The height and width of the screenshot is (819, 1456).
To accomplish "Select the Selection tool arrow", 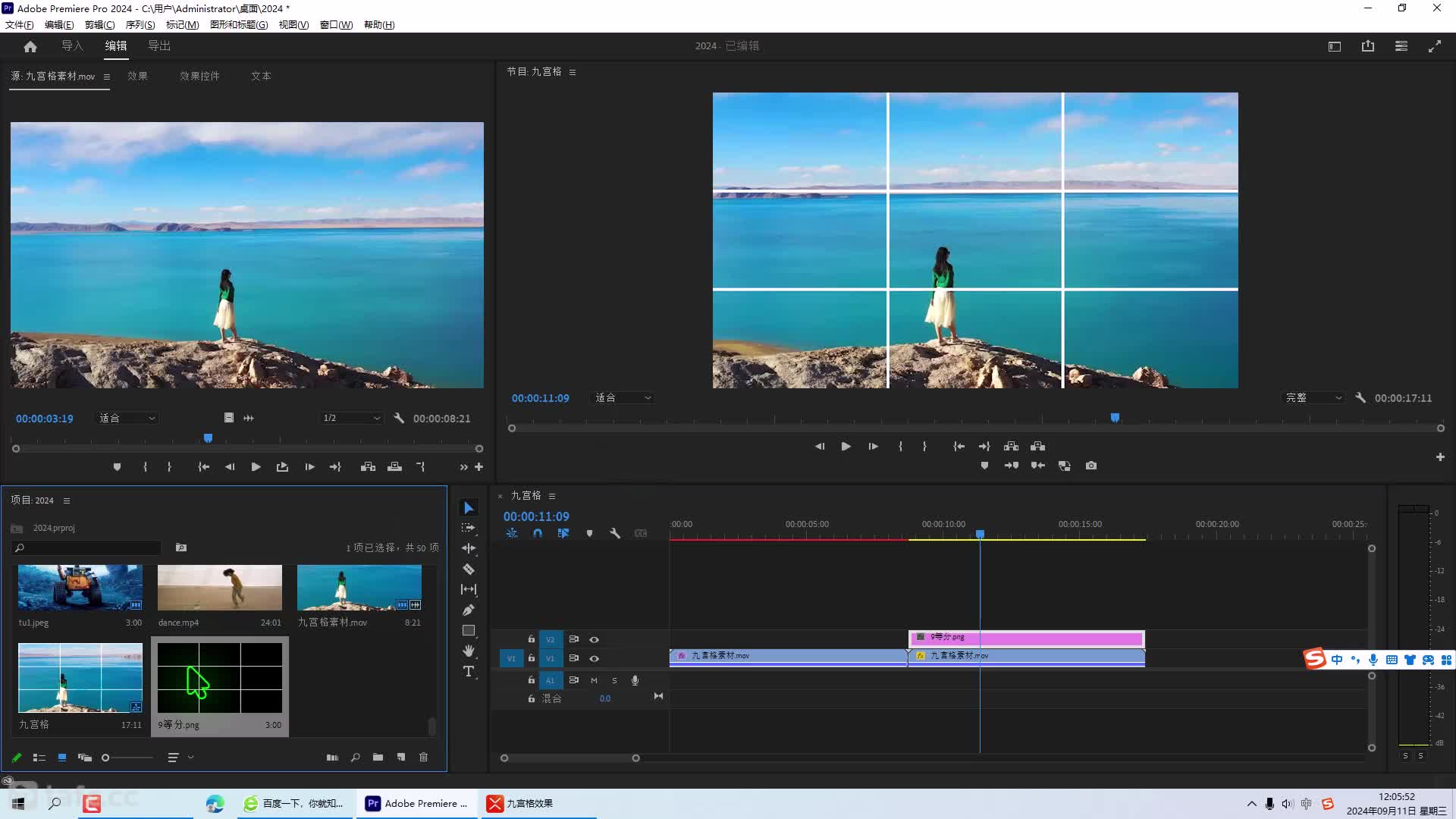I will (x=469, y=508).
